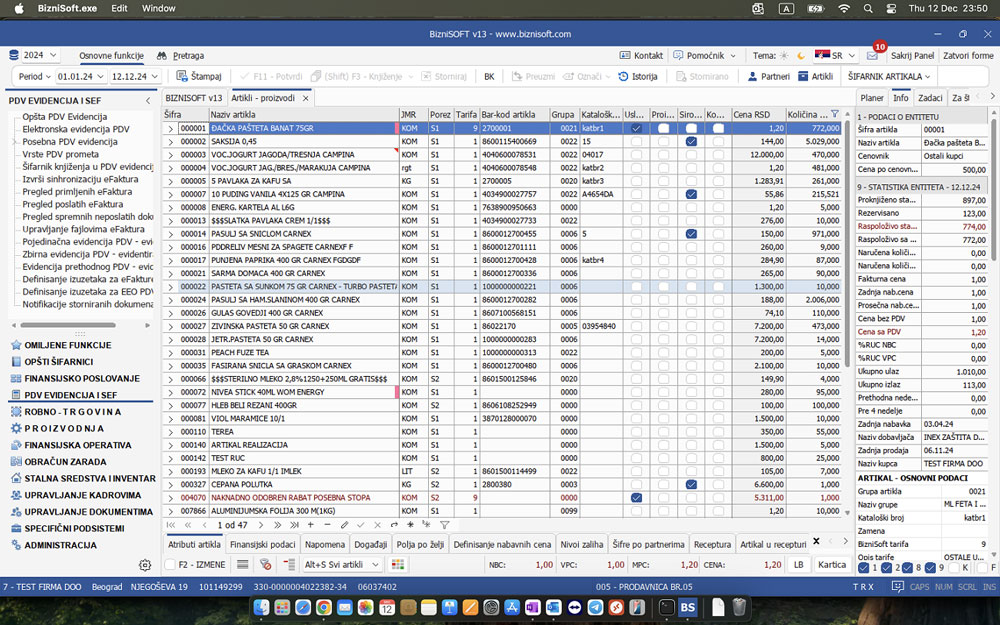Toggle the F2 - IZMENE checkbox
Image resolution: width=1000 pixels, height=625 pixels.
coord(170,565)
